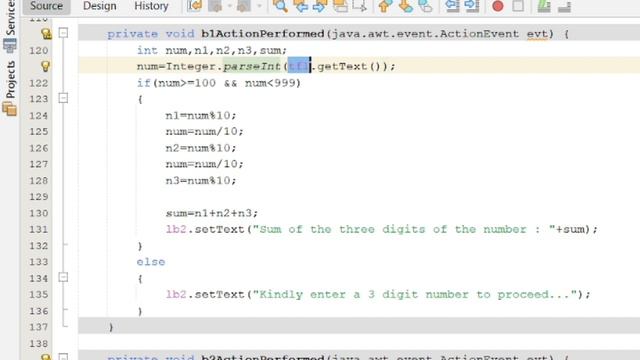Toggle Bookmark on the current line
640x360 pixels.
[425, 6]
